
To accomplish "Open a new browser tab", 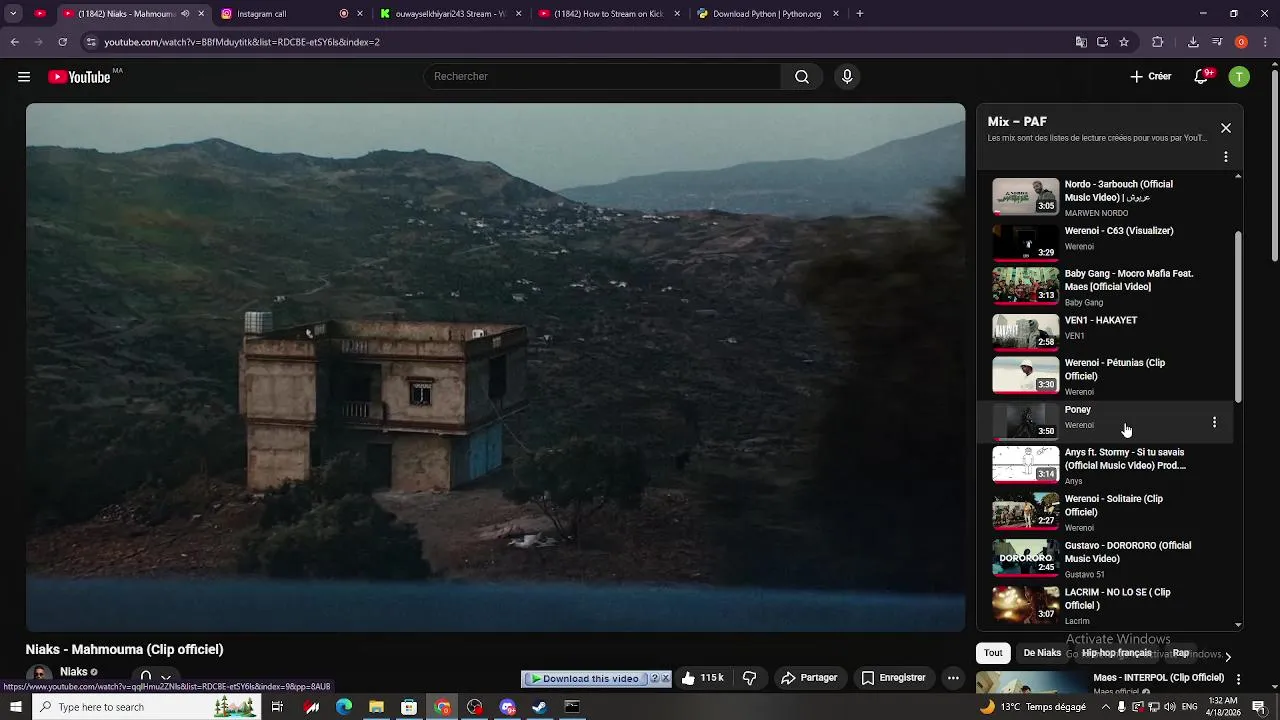I will point(860,14).
